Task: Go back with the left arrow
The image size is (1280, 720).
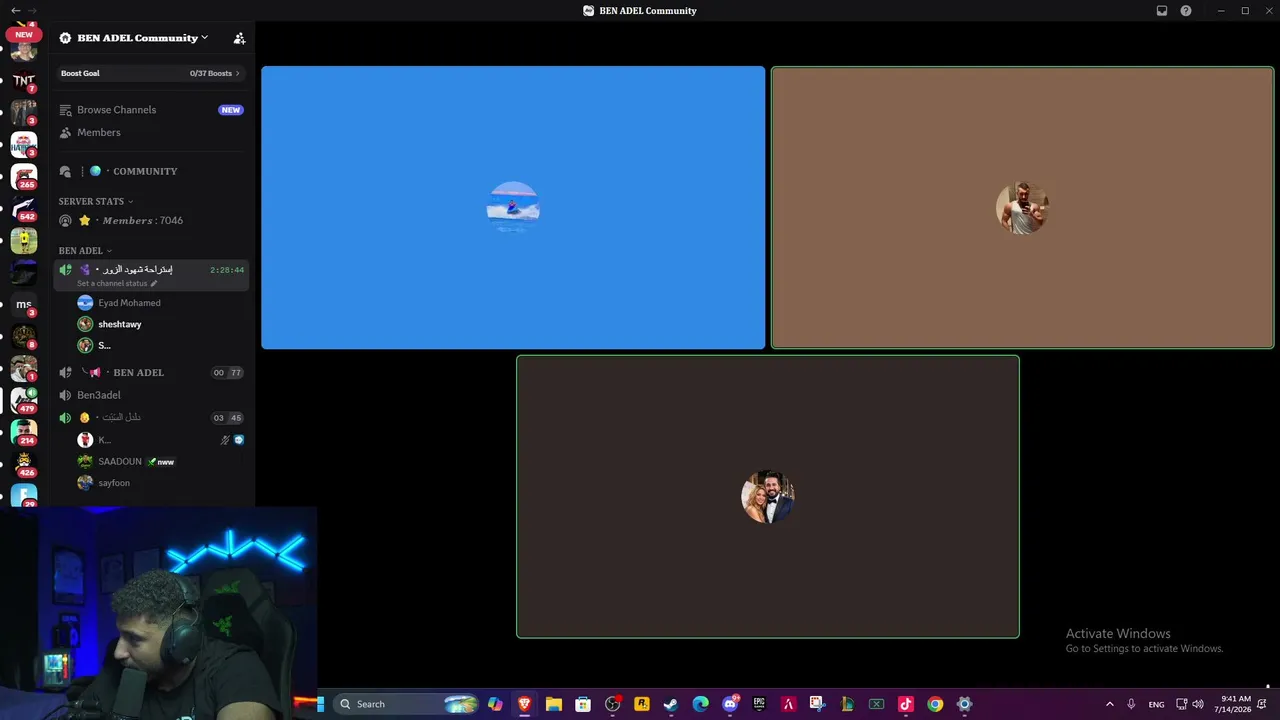Action: (x=15, y=11)
